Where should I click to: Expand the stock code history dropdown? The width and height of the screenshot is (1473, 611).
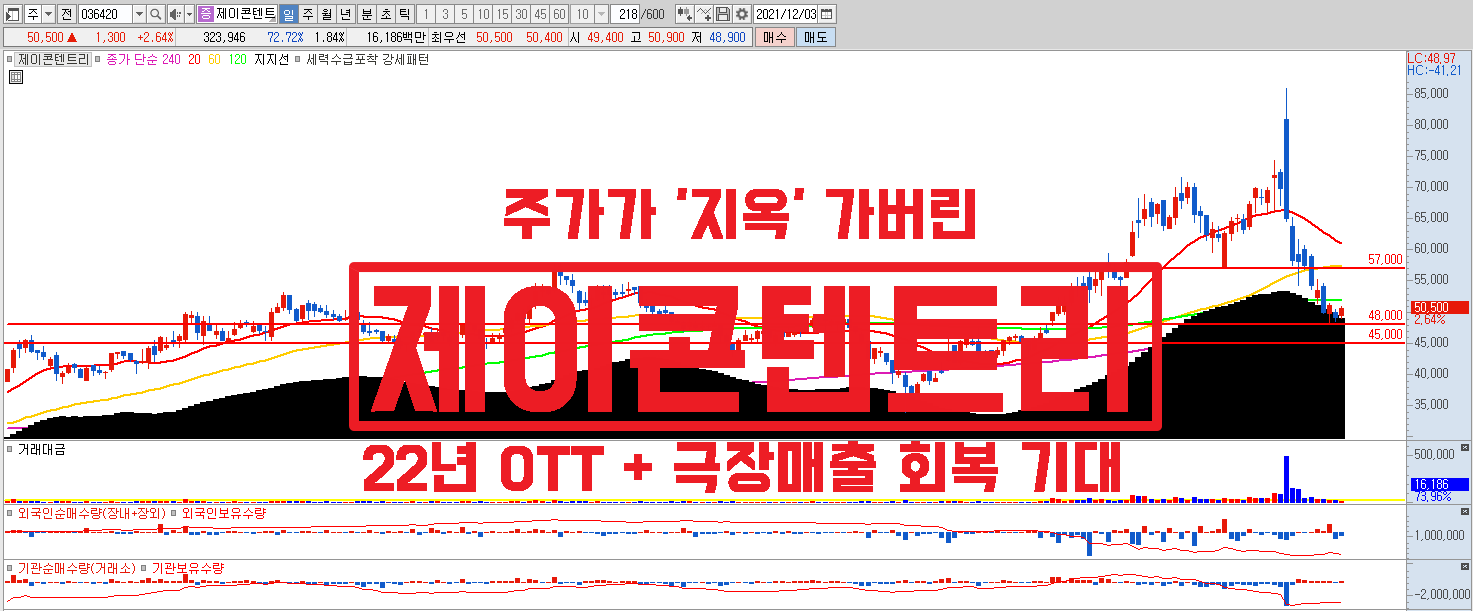click(139, 14)
